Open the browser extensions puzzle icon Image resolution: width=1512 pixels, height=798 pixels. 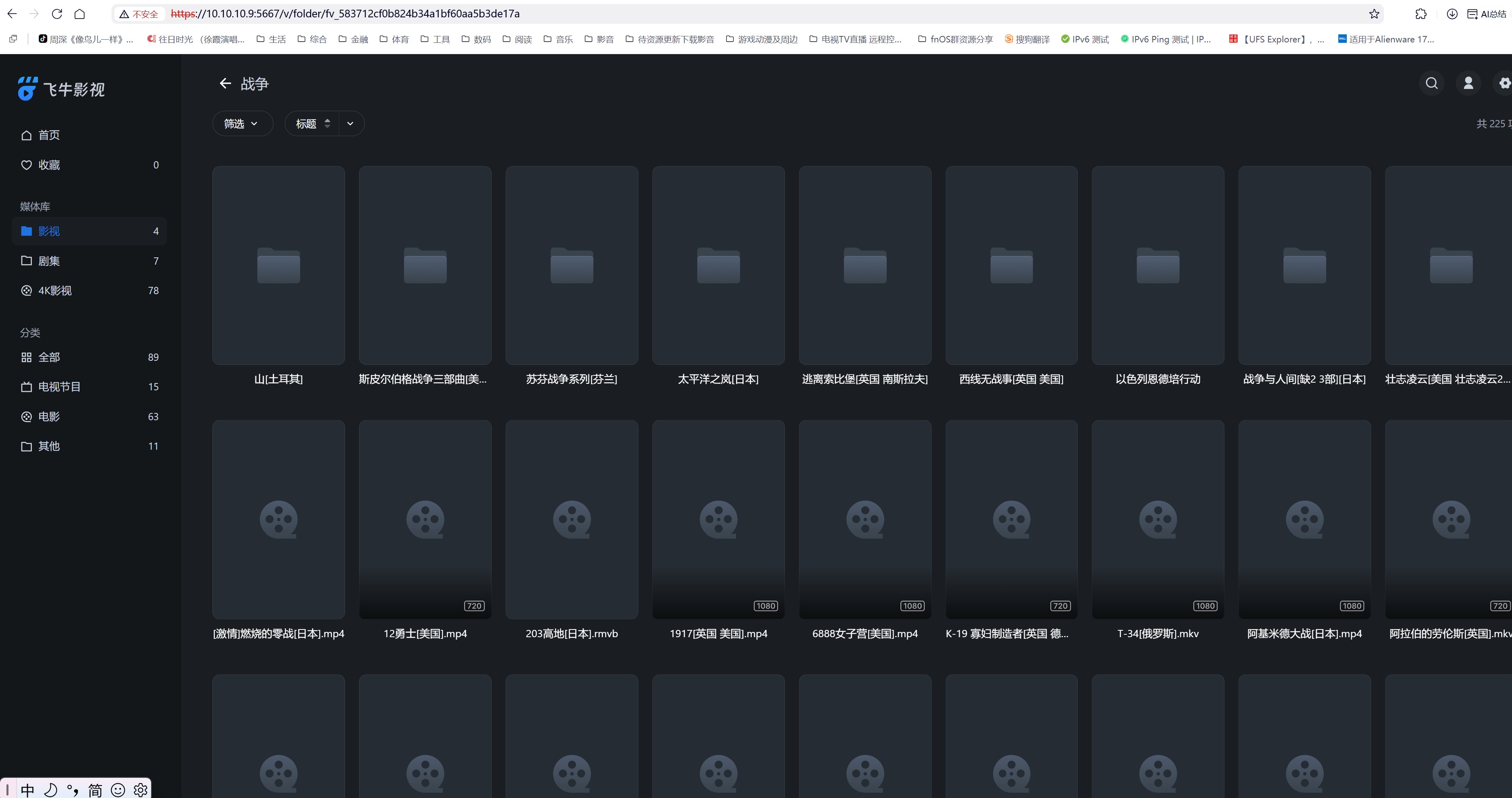pos(1421,13)
